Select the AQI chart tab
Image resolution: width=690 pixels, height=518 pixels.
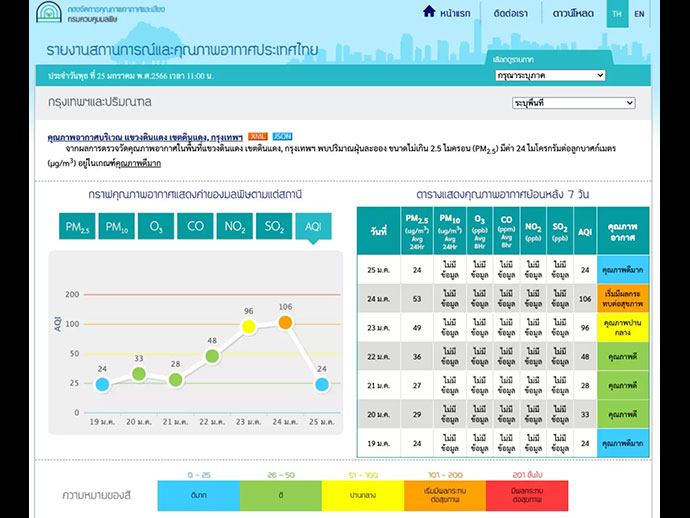312,227
